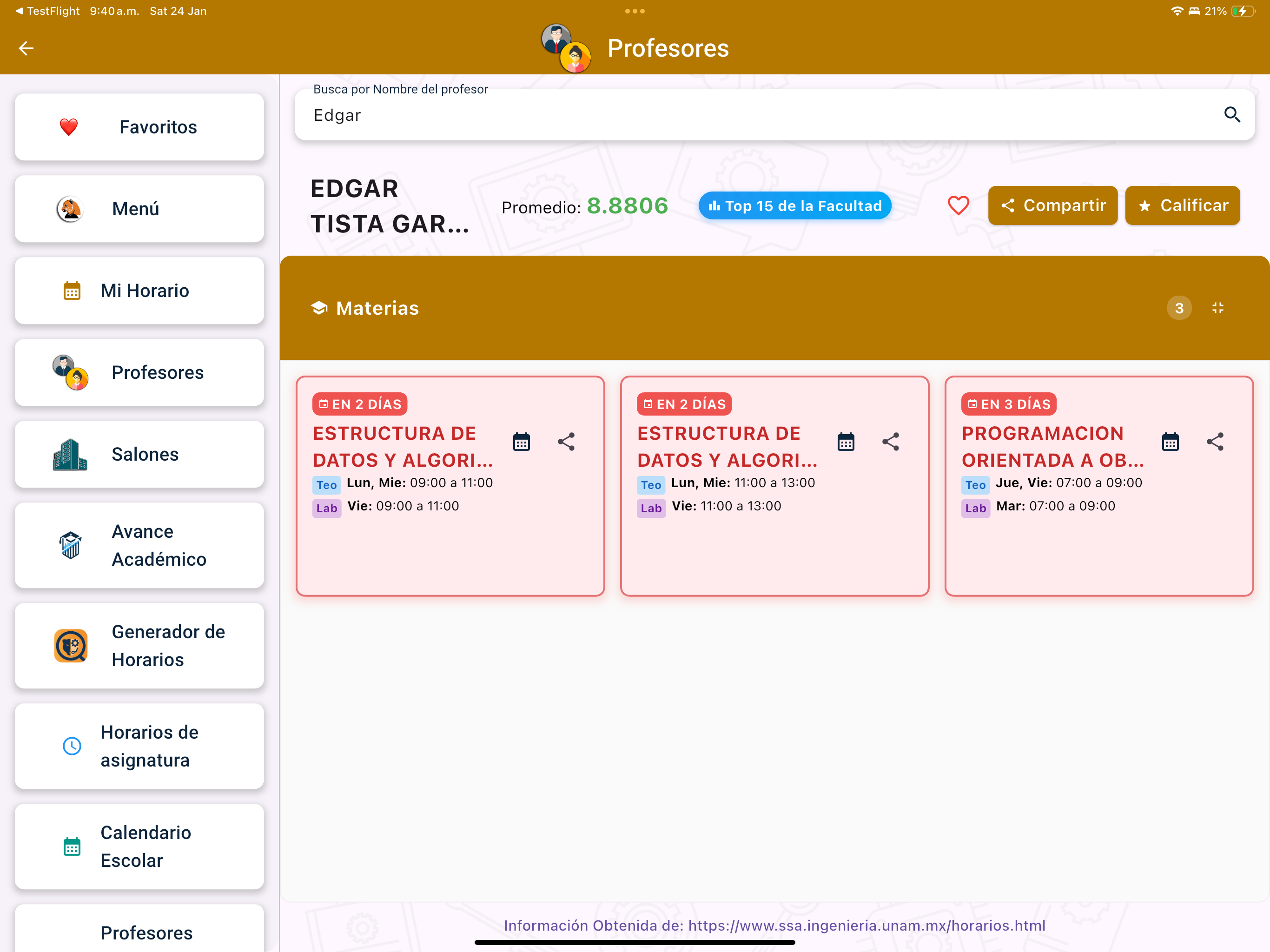Screen dimensions: 1270x952
Task: Click the Calificar button
Action: [x=1182, y=205]
